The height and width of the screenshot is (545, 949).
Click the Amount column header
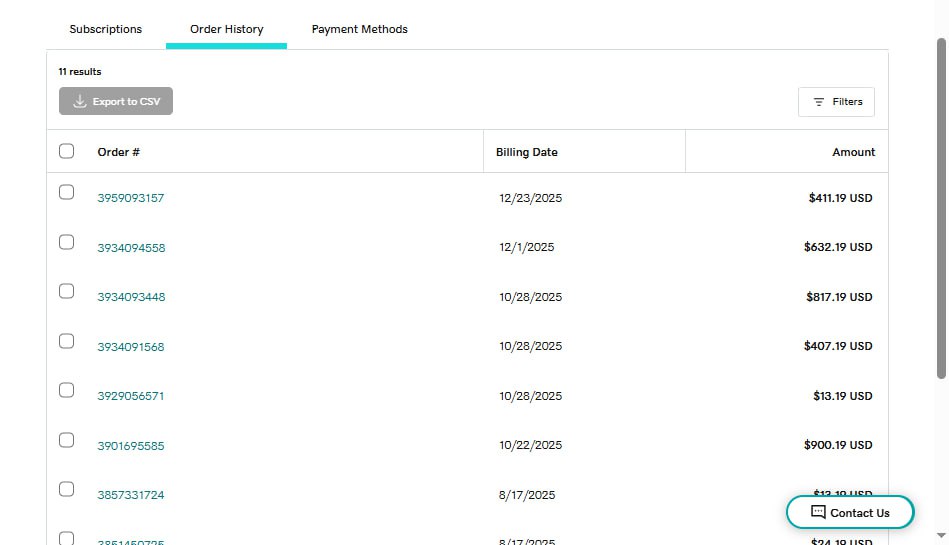[x=853, y=152]
